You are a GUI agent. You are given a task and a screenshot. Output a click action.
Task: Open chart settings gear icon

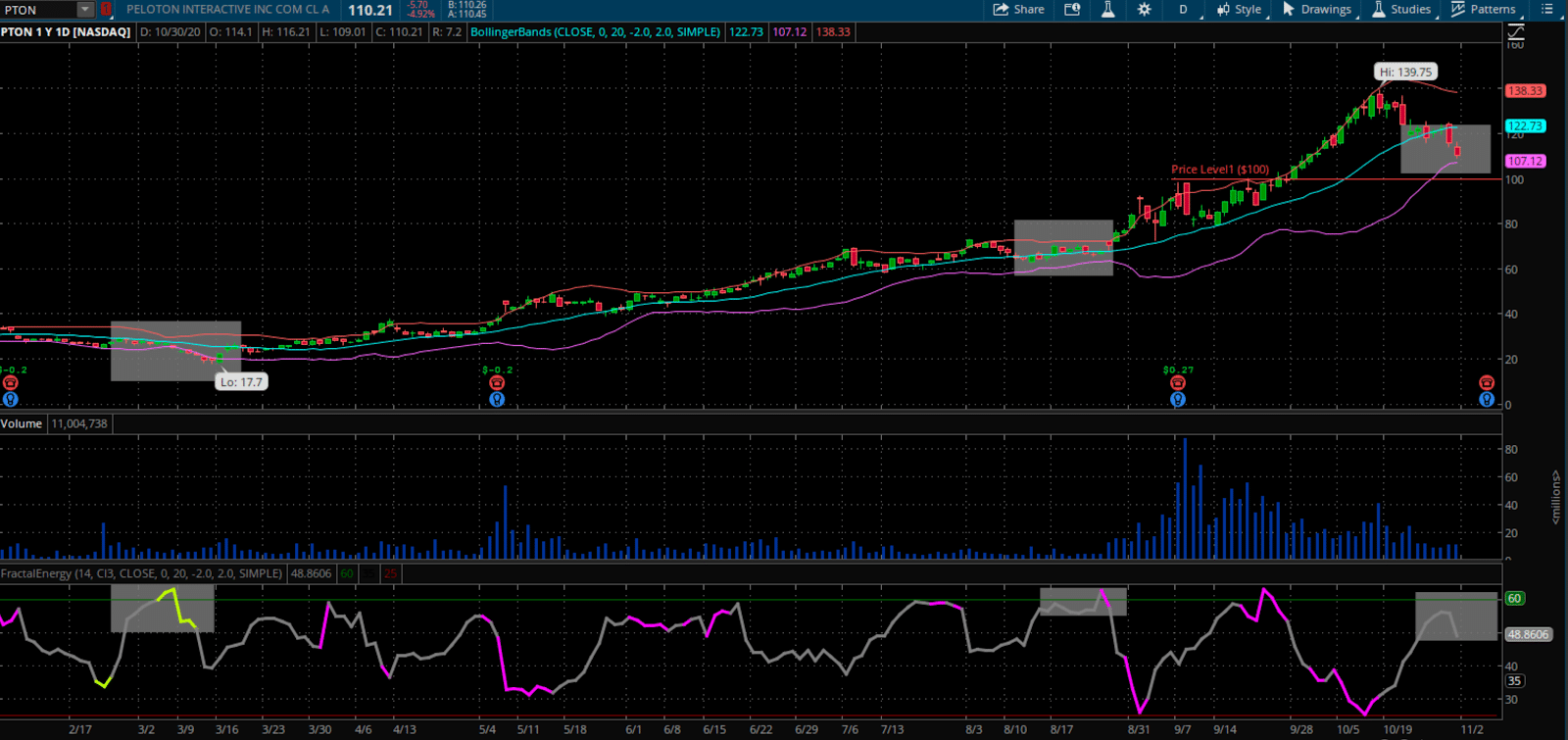1144,10
